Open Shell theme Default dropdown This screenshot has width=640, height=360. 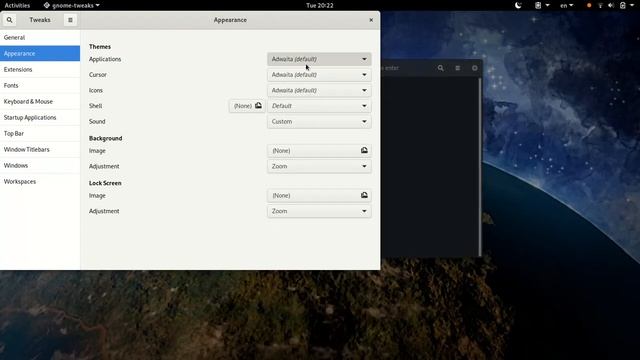[319, 106]
